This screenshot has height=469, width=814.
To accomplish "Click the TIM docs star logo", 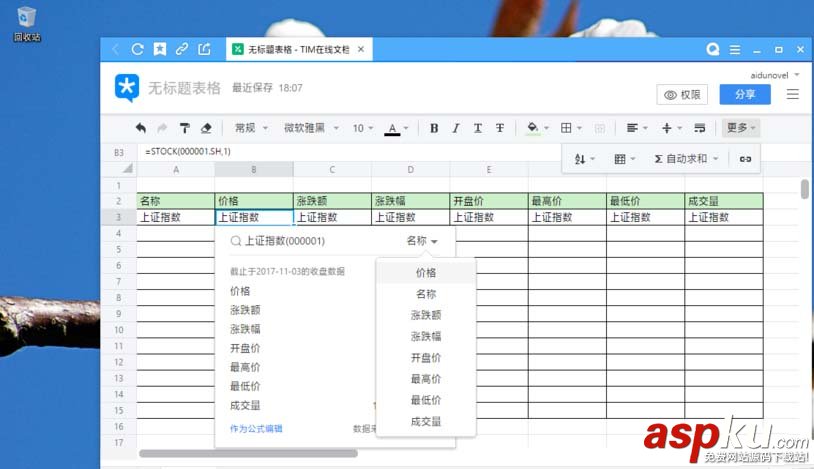I will pos(127,88).
